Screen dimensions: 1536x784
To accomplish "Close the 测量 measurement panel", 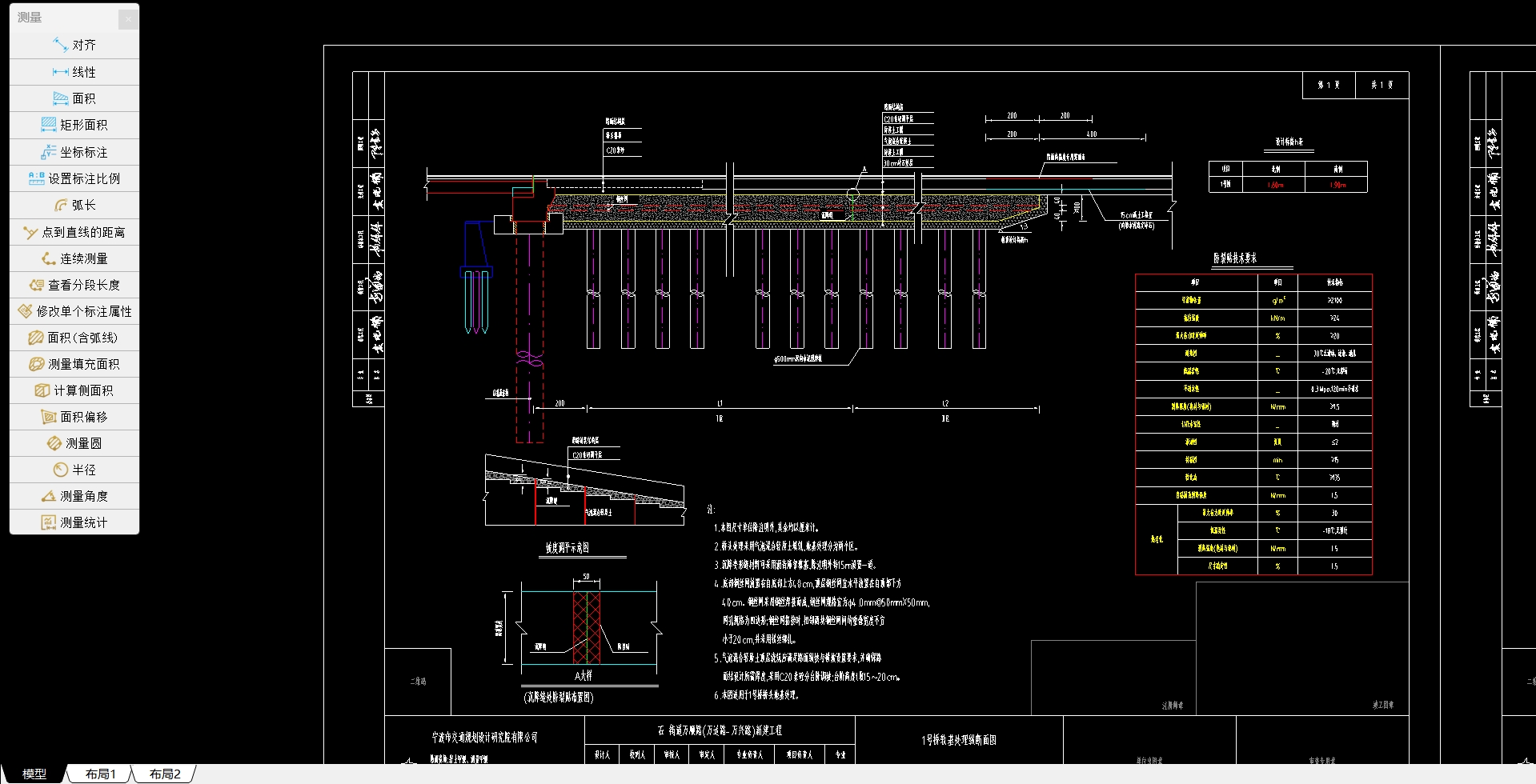I will 128,19.
